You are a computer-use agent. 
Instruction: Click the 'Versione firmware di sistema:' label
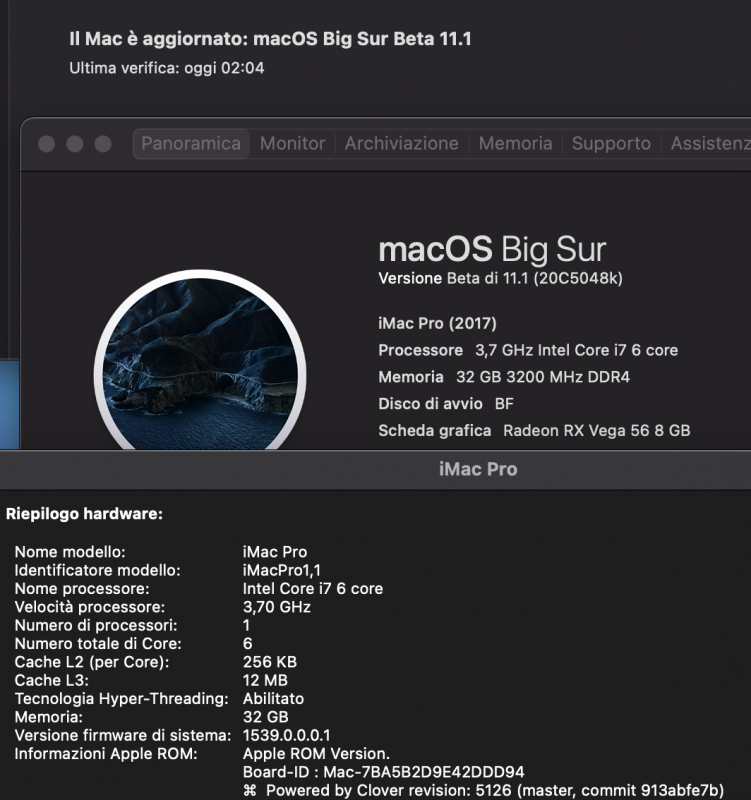pos(123,736)
